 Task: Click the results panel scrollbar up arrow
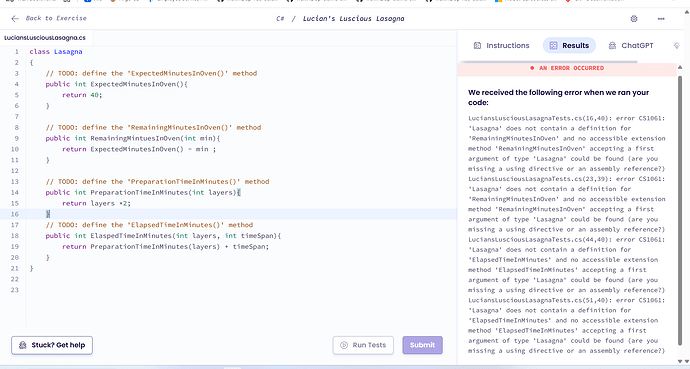[x=680, y=67]
